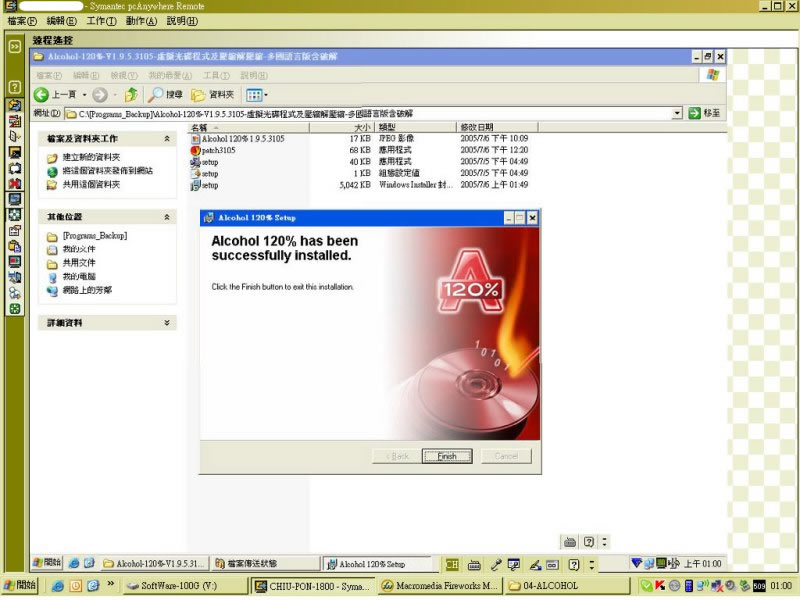Open 我的文件 from the other places list

click(x=79, y=249)
